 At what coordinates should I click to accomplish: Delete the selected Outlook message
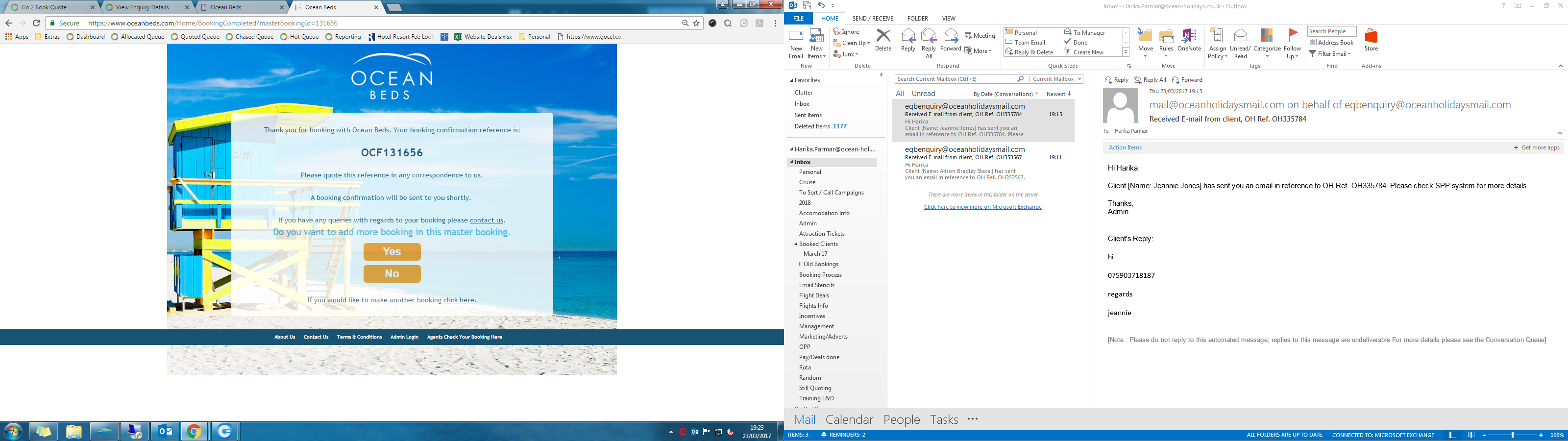[882, 40]
